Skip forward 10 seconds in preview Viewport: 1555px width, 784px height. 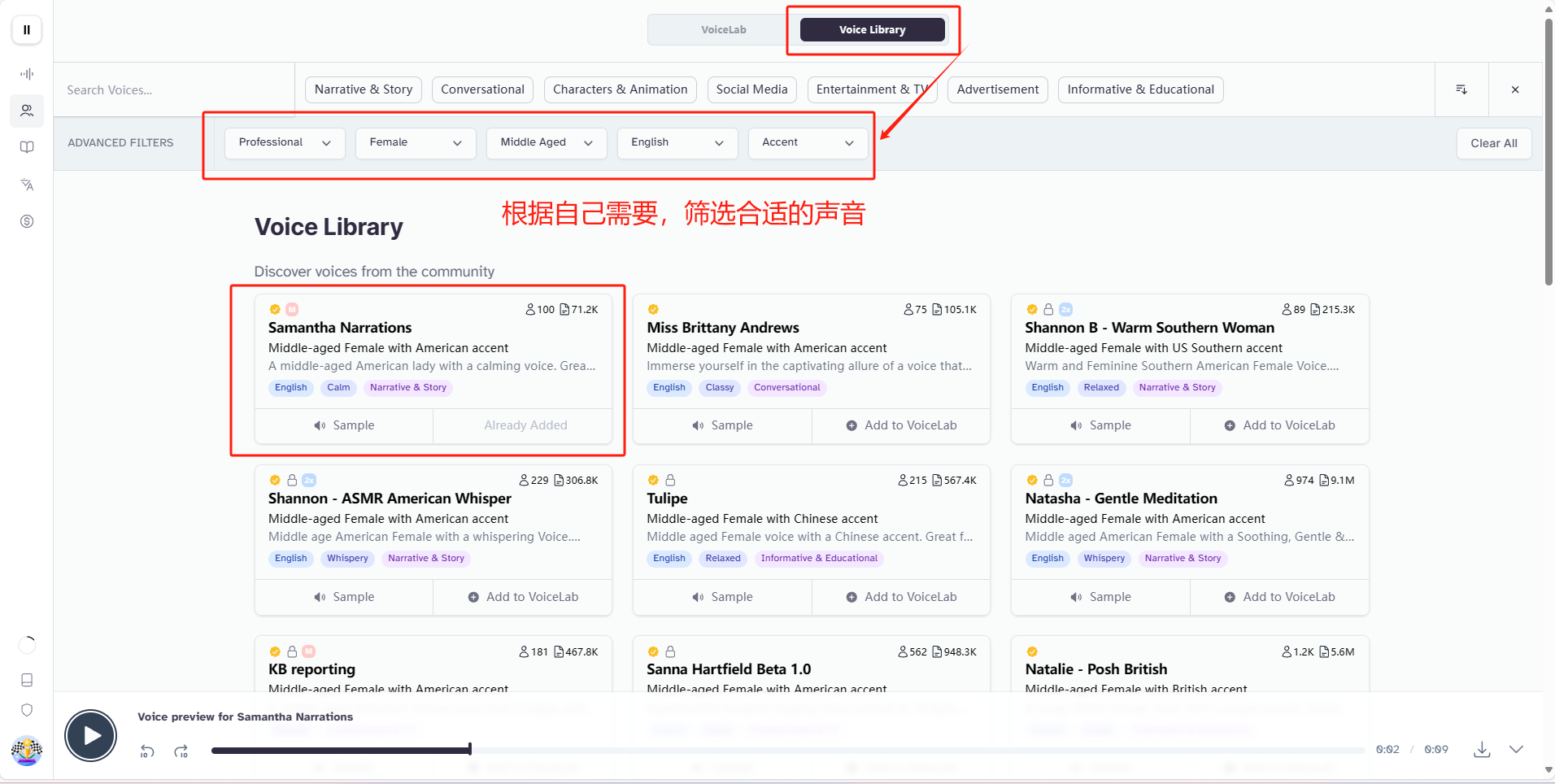pos(181,751)
